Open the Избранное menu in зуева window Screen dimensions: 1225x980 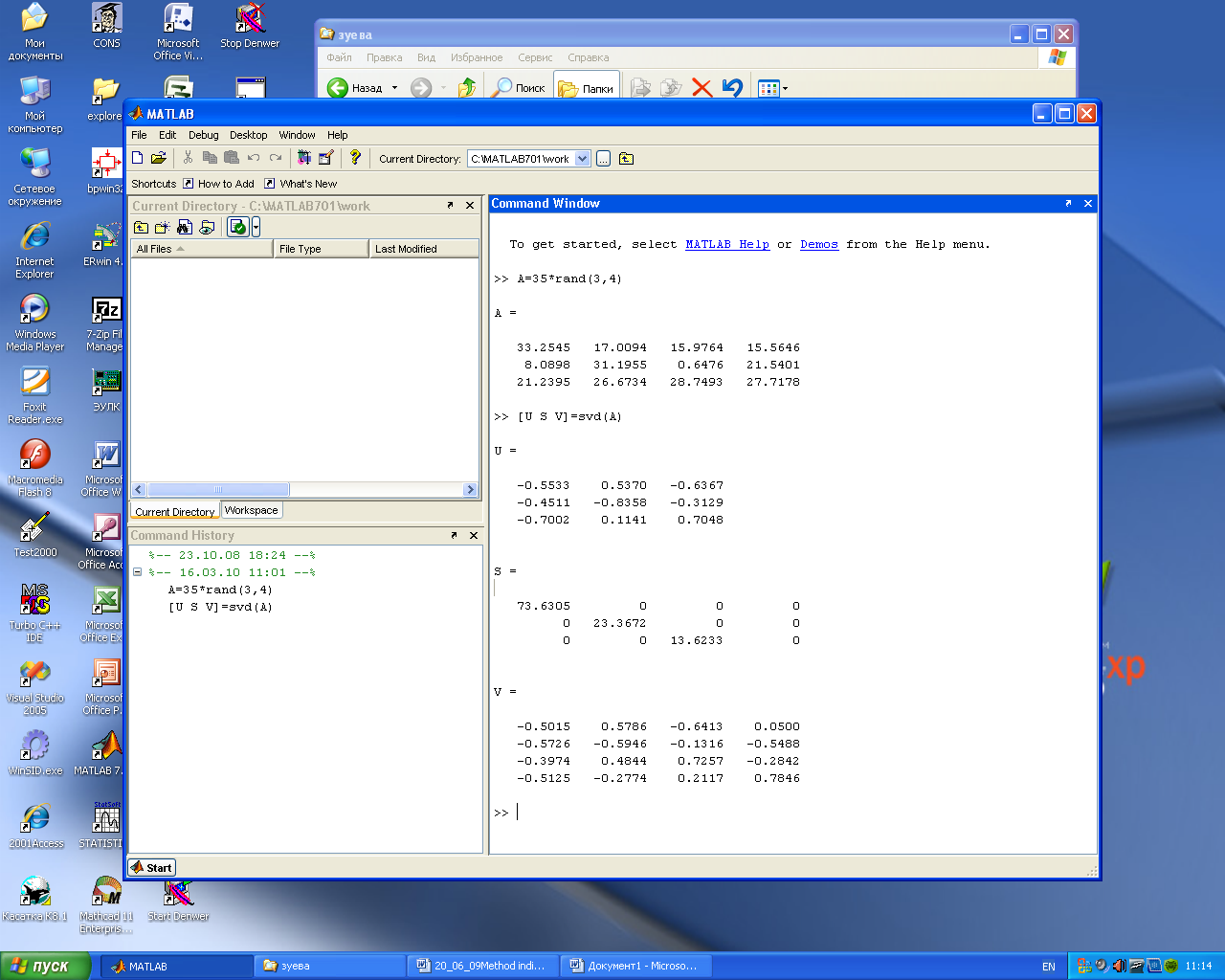coord(477,57)
